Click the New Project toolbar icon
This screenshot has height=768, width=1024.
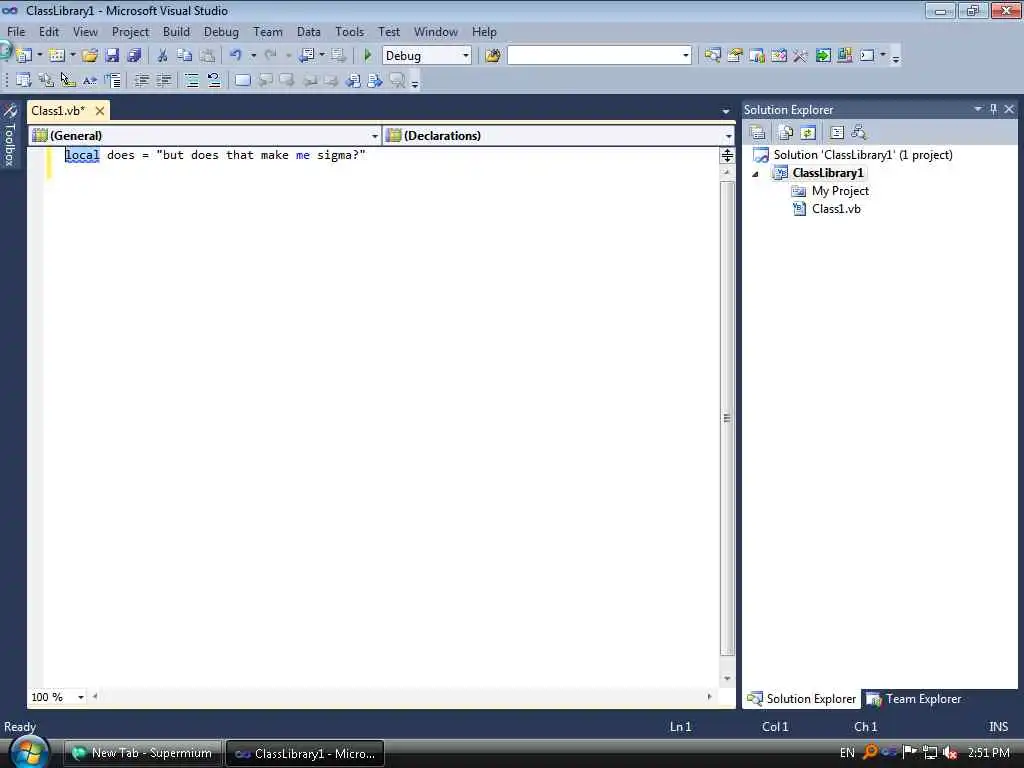(x=25, y=56)
